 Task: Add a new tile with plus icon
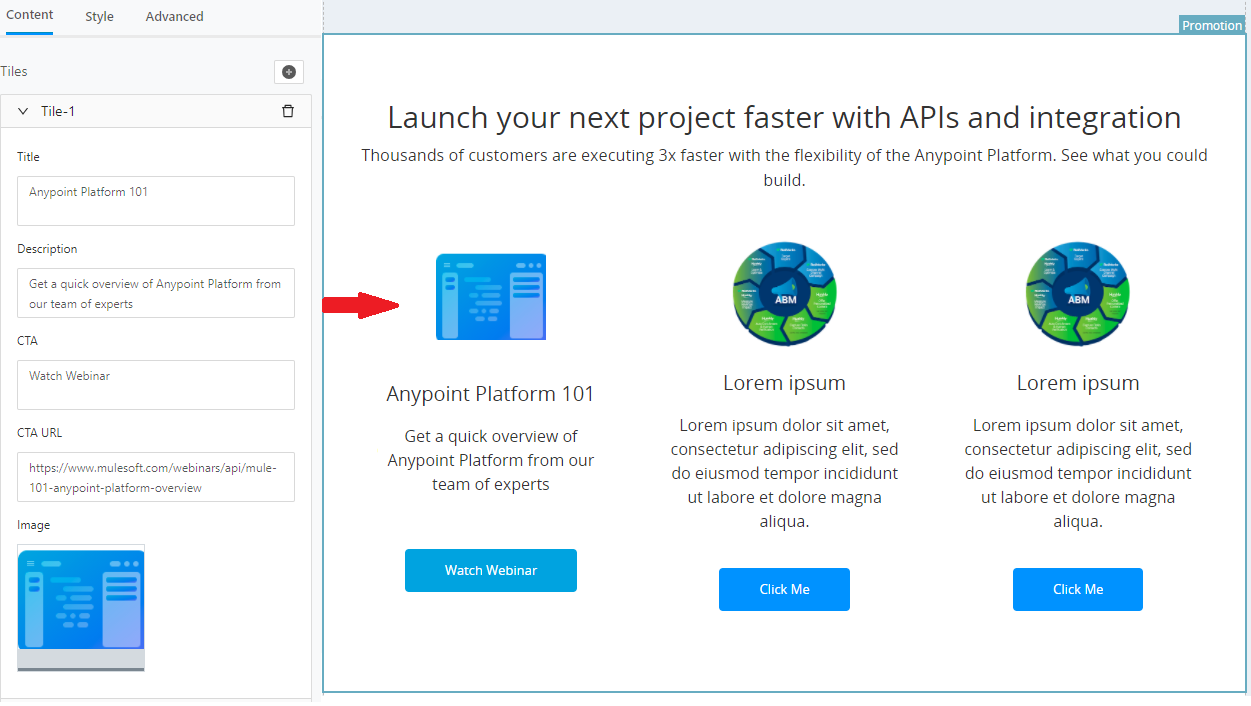[289, 72]
